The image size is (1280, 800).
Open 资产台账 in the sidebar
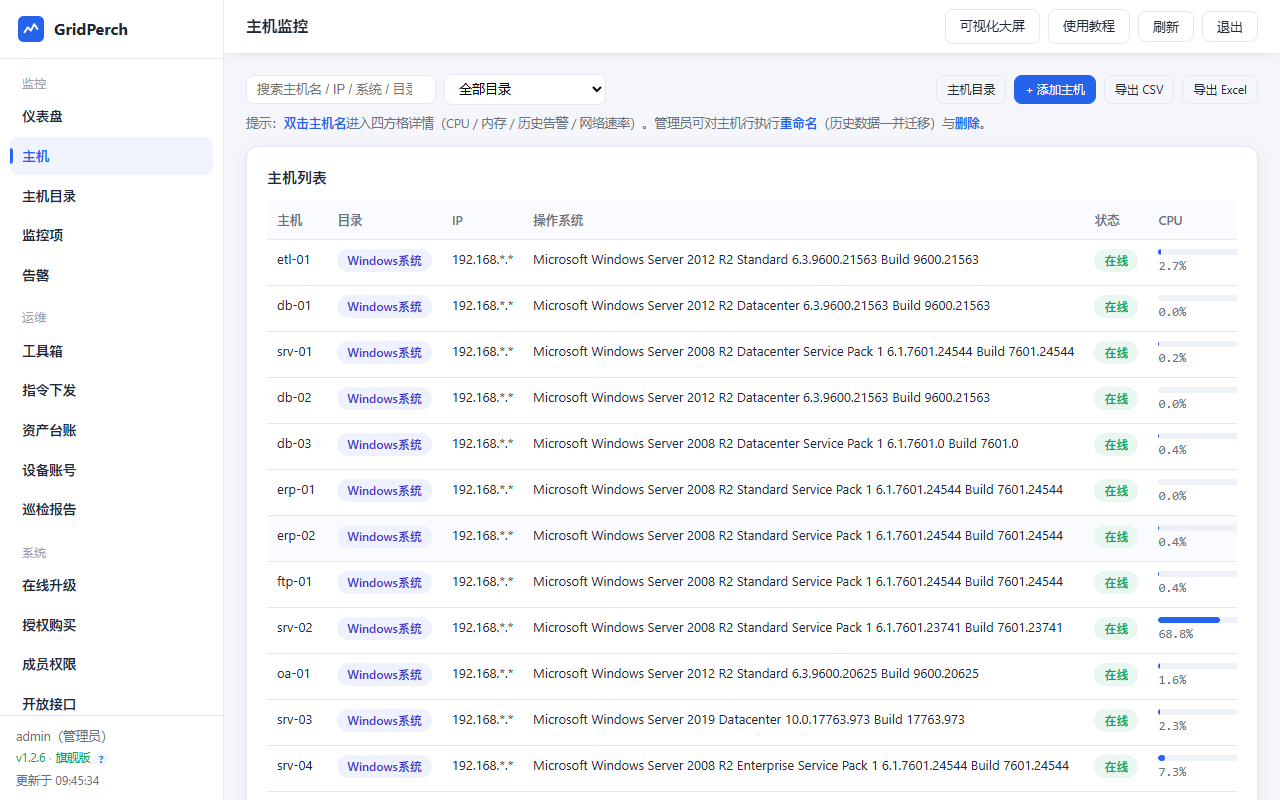click(111, 430)
